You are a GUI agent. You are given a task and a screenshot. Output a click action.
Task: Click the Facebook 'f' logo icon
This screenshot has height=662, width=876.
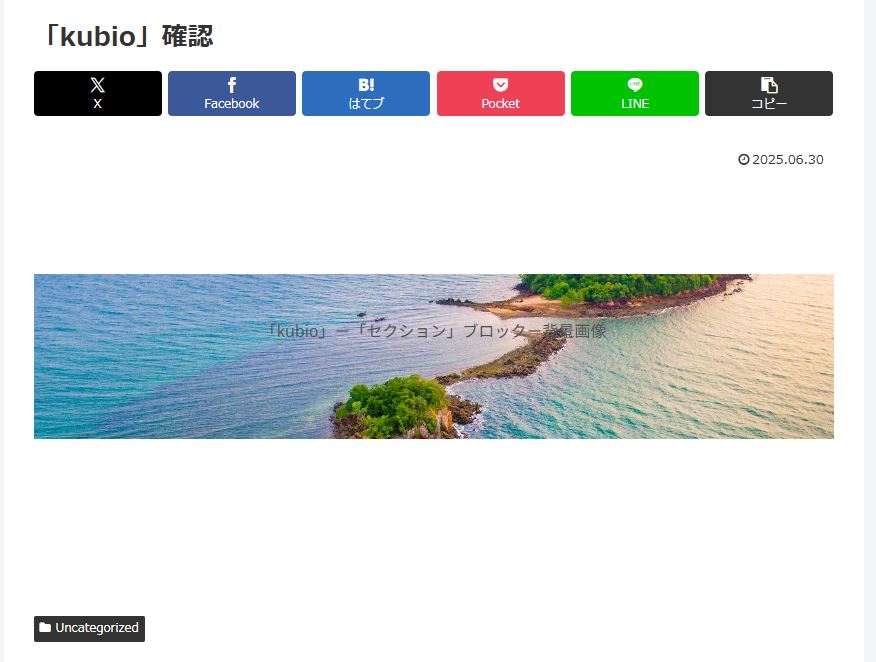(232, 85)
